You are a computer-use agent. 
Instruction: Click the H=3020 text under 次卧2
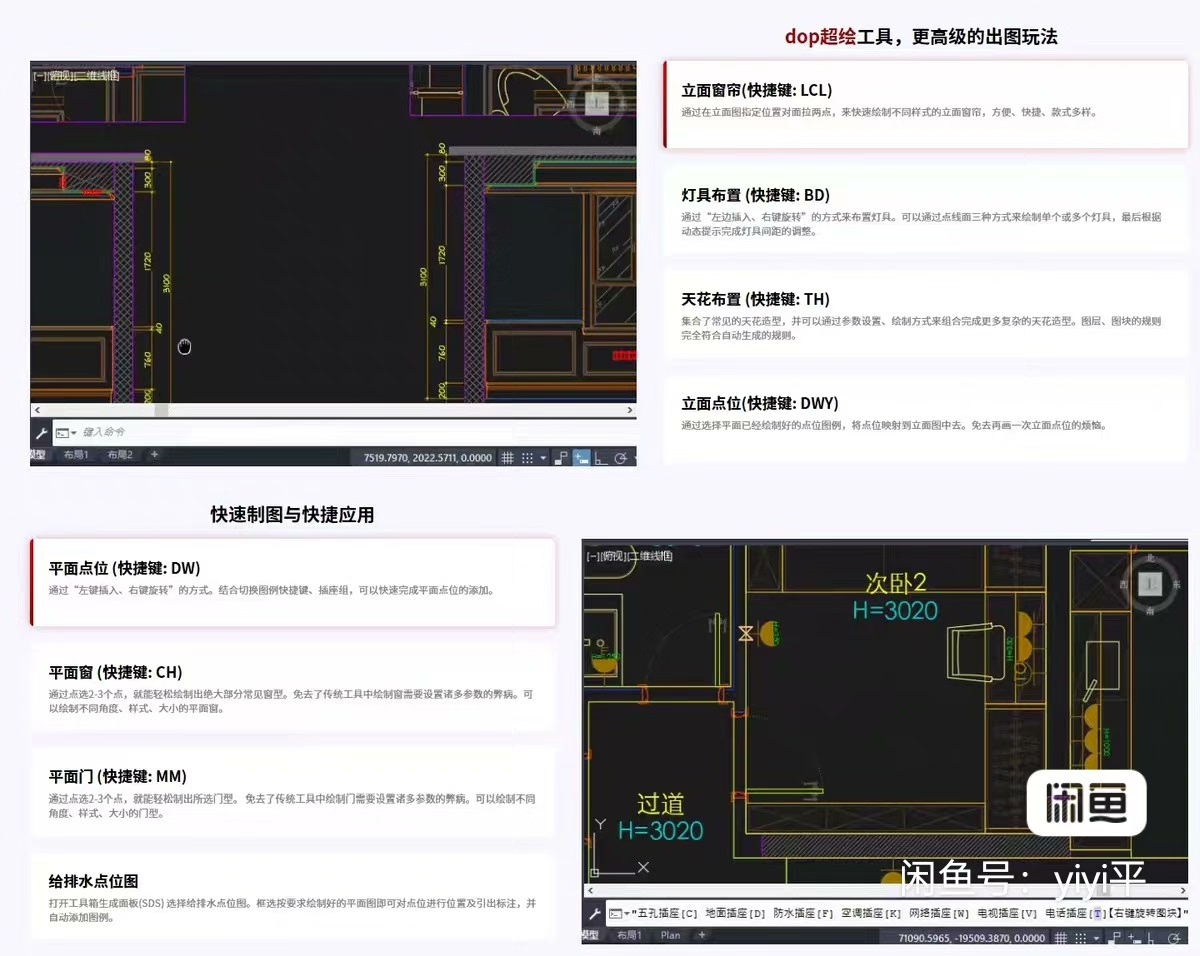(895, 609)
